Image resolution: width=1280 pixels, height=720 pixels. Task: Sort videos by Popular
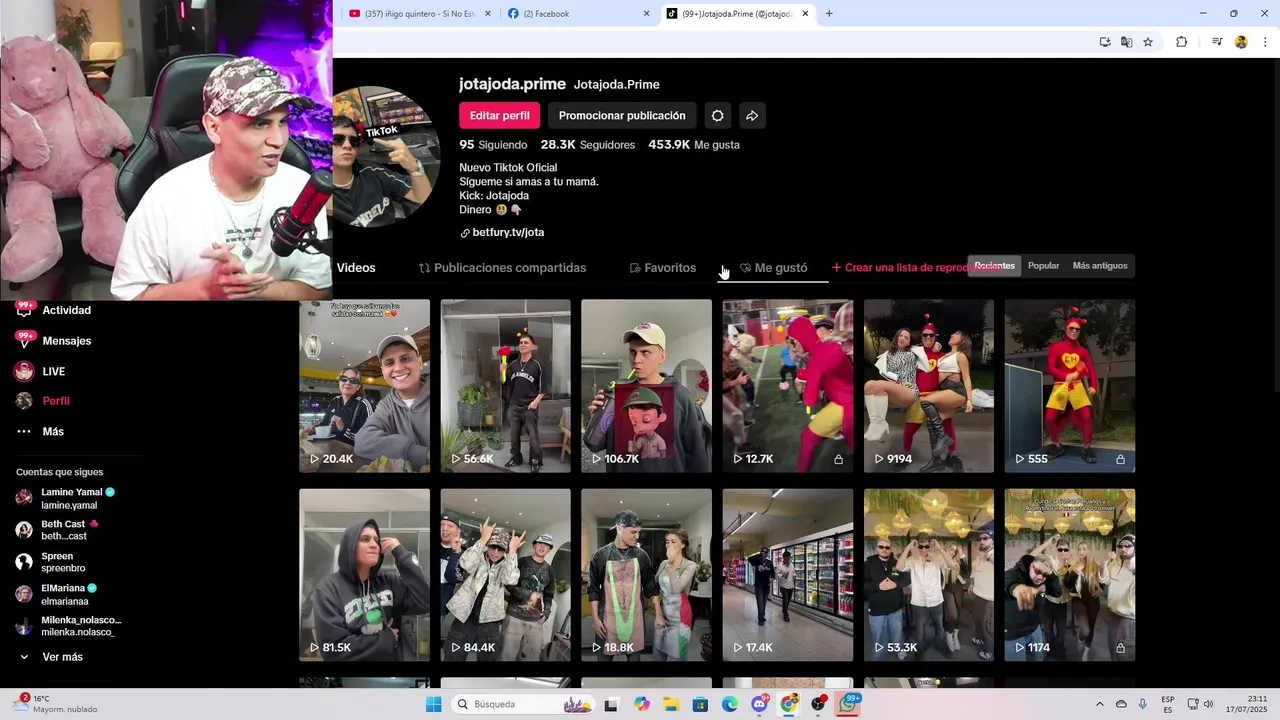[x=1043, y=266]
